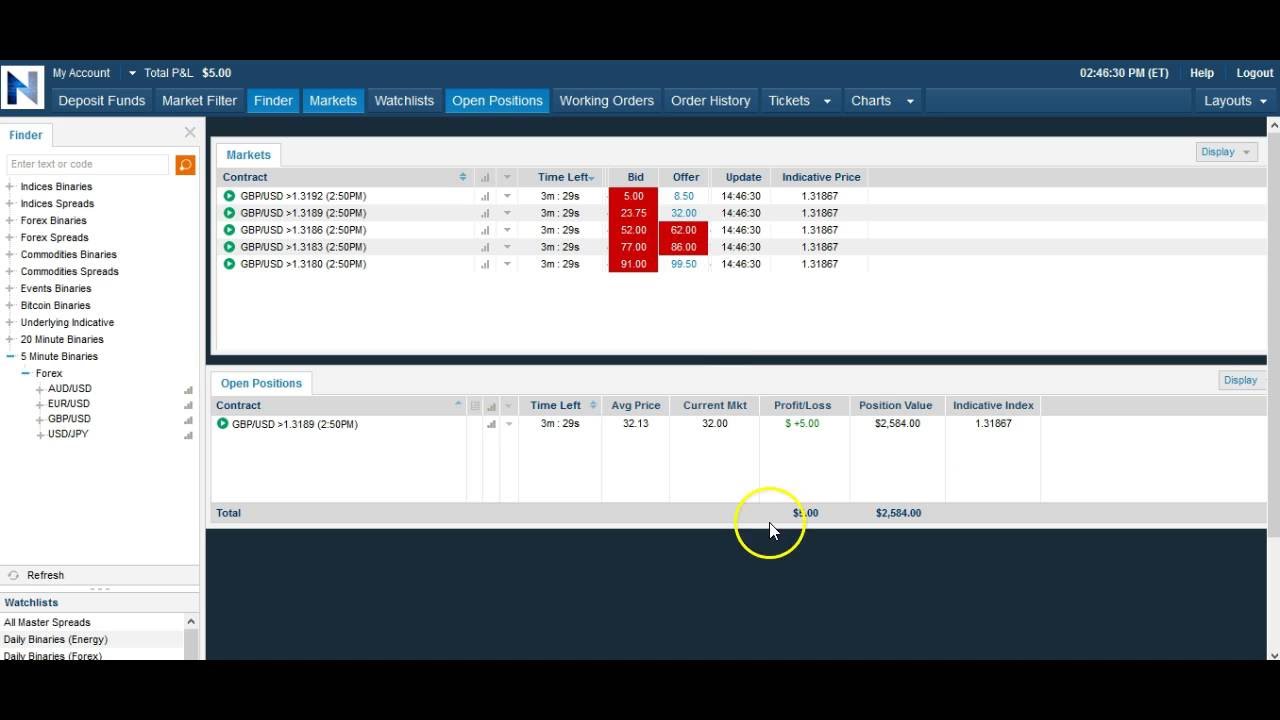
Task: Sort Open Positions Time Left via arrows icon
Action: click(593, 405)
